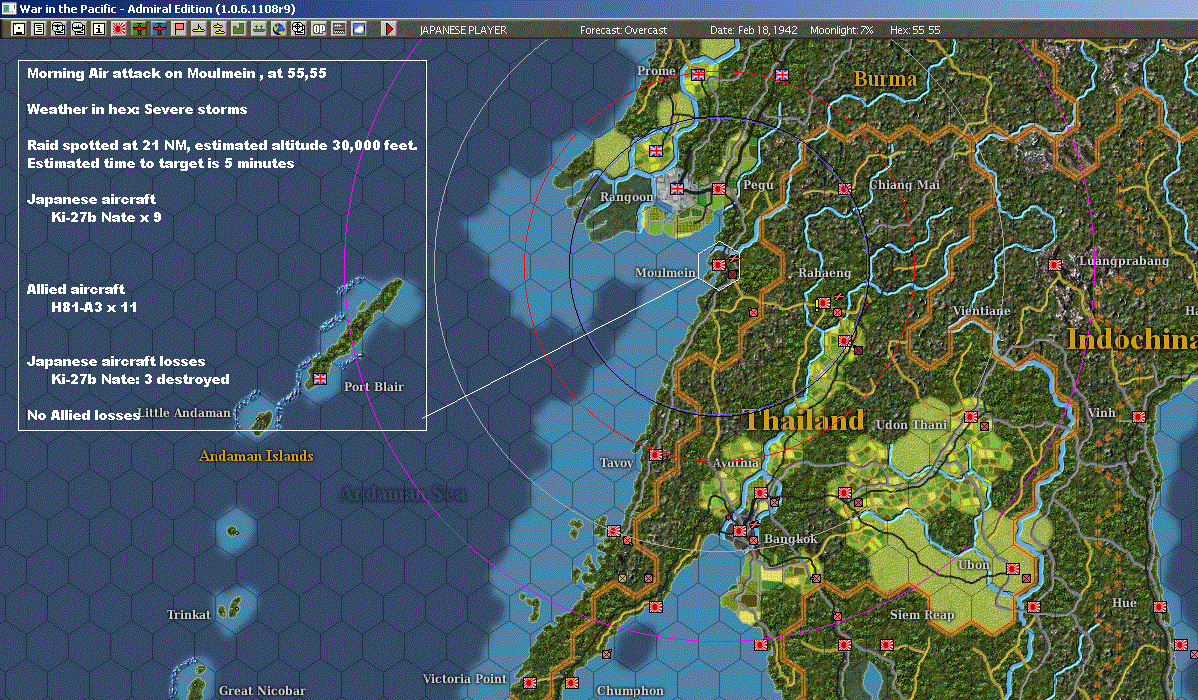Viewport: 1198px width, 700px height.
Task: Click the Bangkok map label
Action: click(x=790, y=539)
